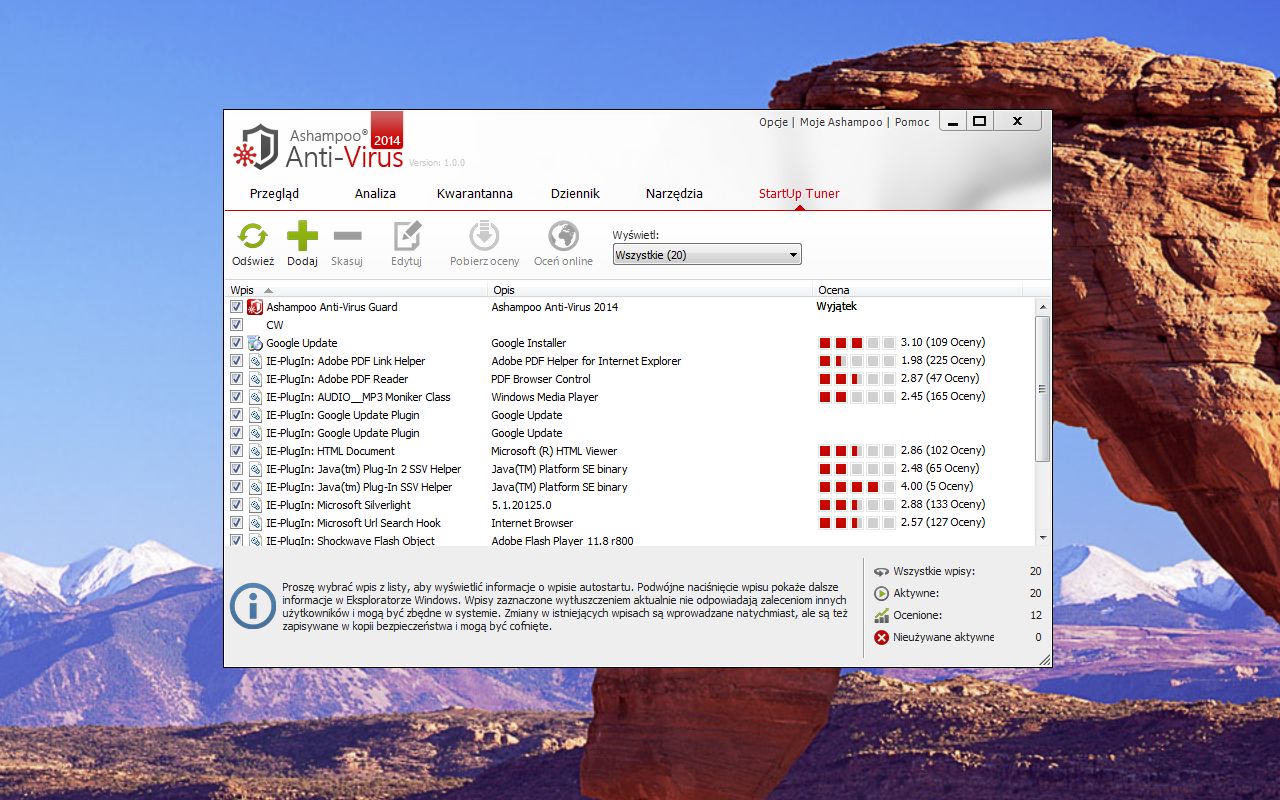
Task: Open the Moje Ashampoo link
Action: [x=841, y=122]
